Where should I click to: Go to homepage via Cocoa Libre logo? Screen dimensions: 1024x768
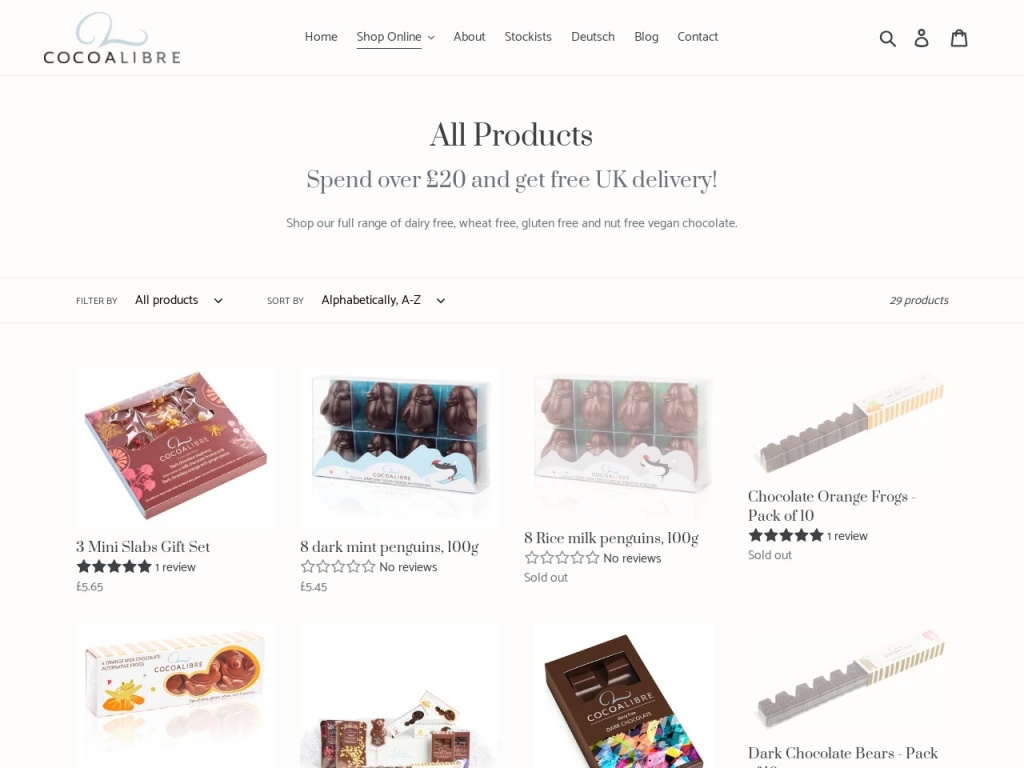[x=112, y=38]
